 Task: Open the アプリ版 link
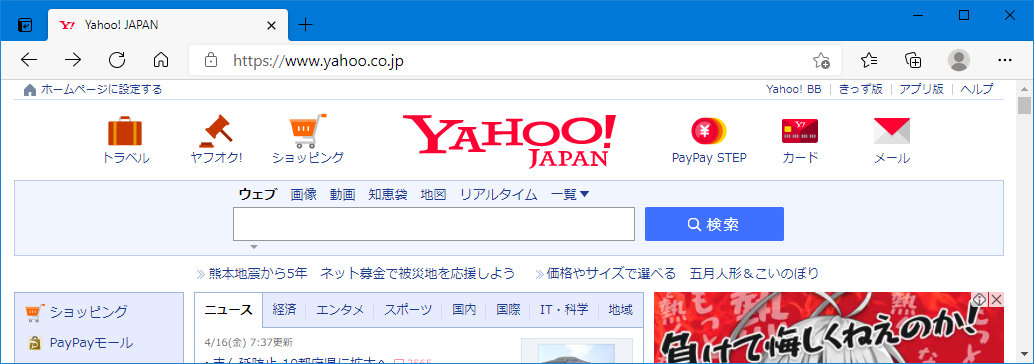tap(921, 90)
